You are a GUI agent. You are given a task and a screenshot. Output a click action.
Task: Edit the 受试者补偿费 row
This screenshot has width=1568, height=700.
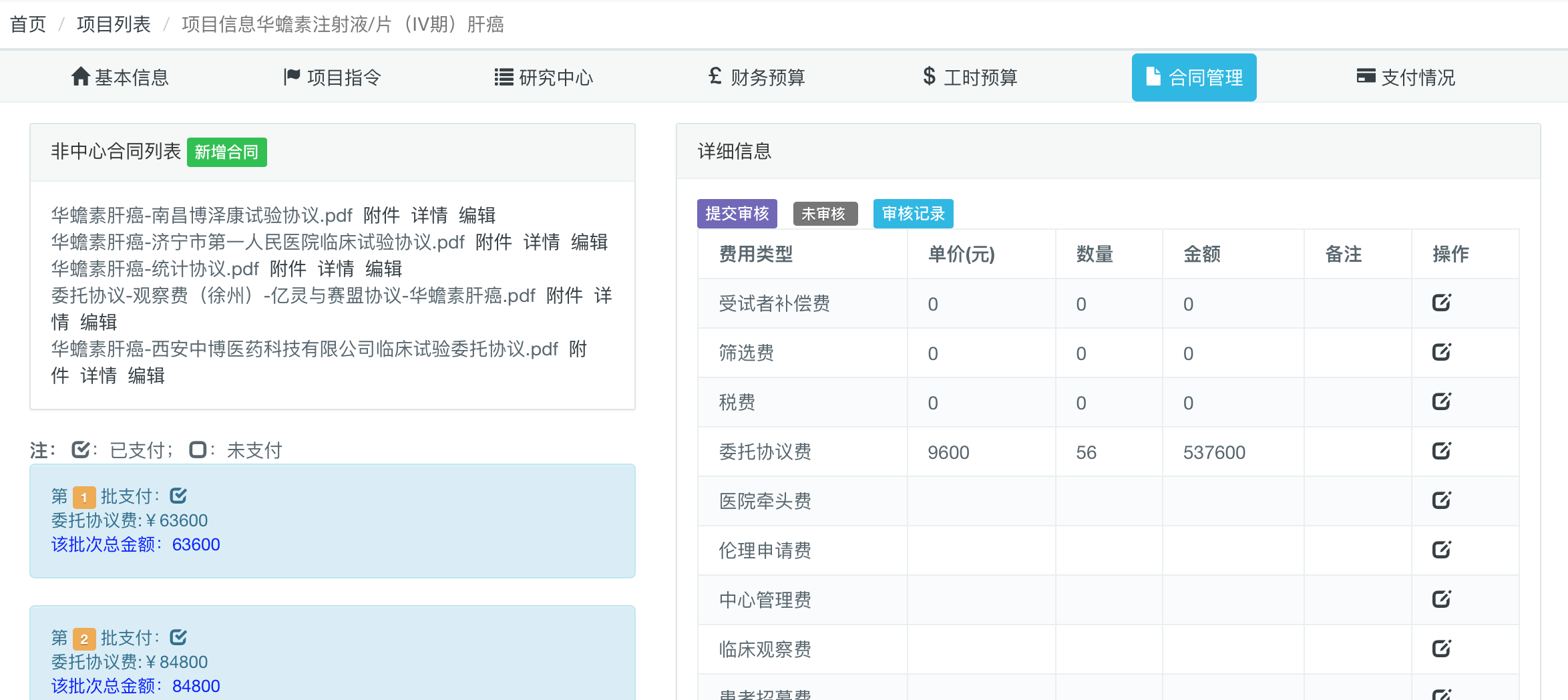[x=1442, y=303]
